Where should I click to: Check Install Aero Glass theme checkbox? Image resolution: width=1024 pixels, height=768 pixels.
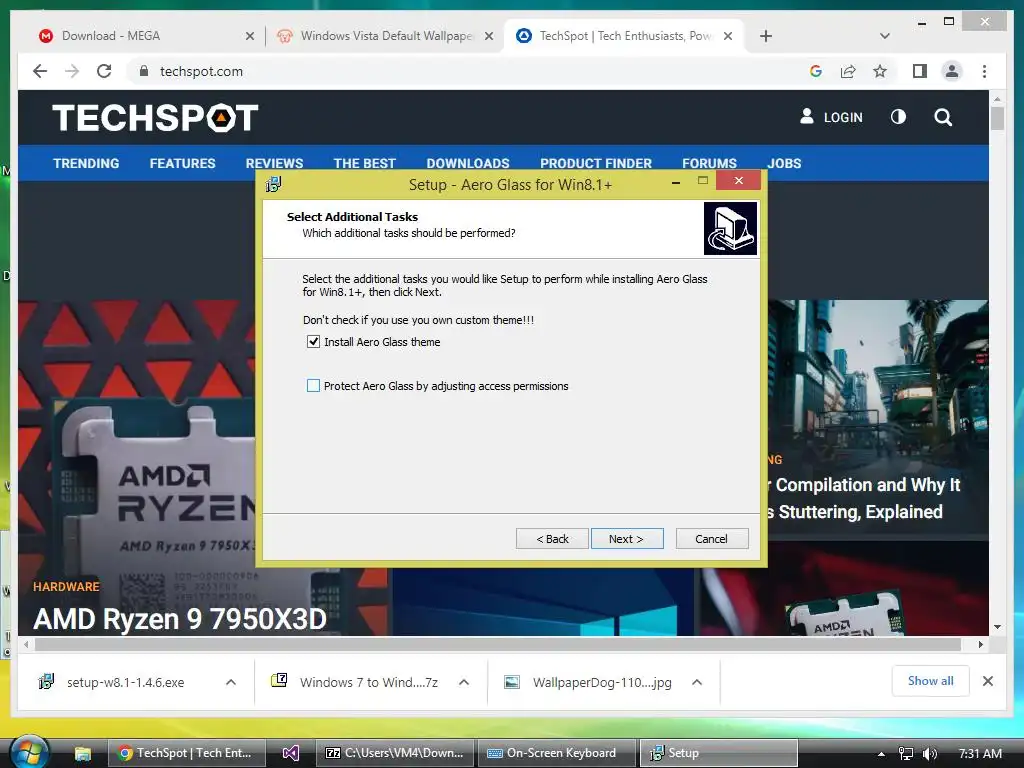click(x=313, y=342)
